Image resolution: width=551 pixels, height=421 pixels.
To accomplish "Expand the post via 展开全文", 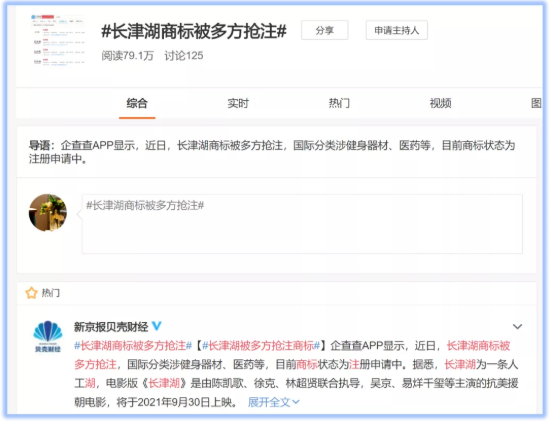I will [x=274, y=402].
